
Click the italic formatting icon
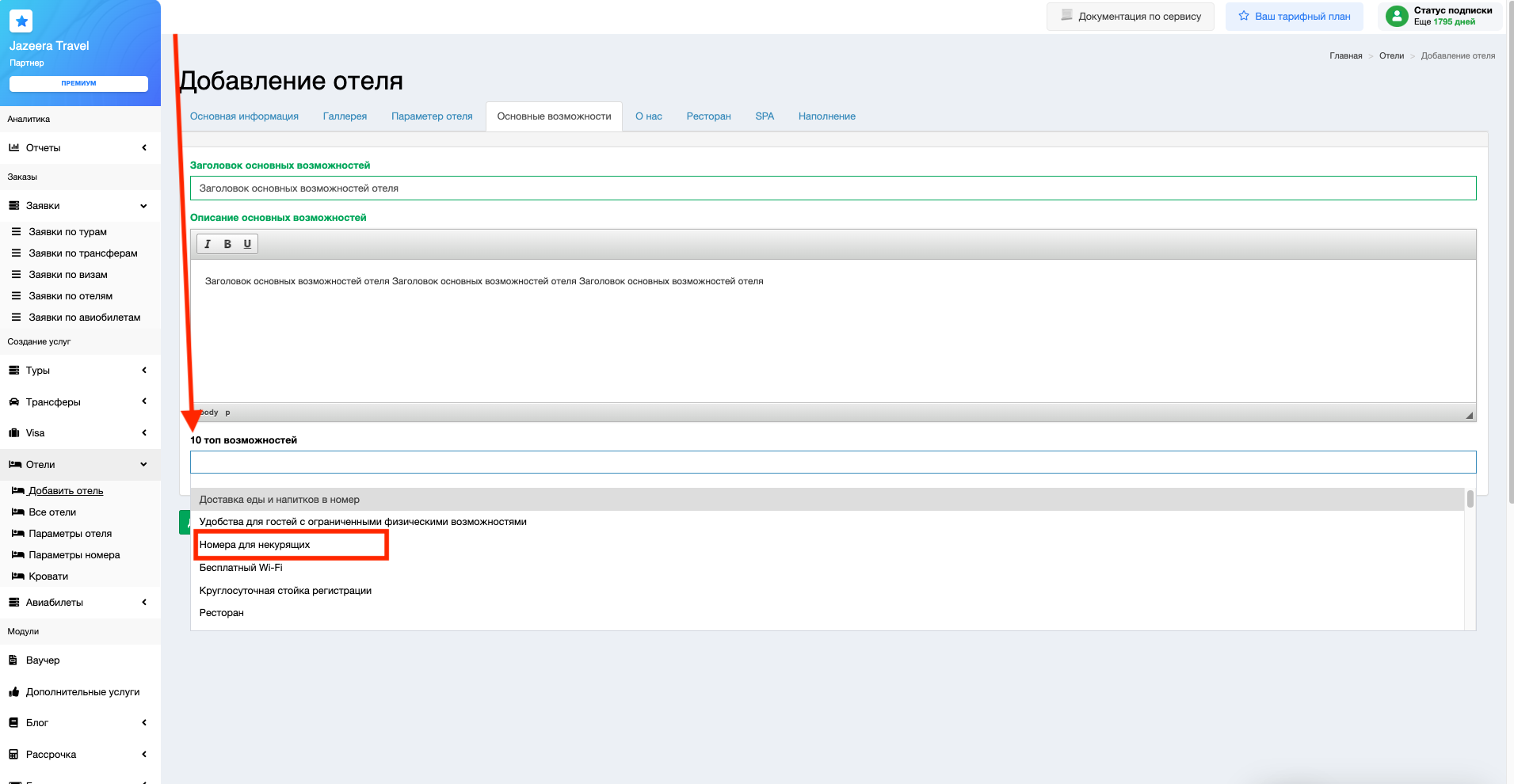click(208, 244)
